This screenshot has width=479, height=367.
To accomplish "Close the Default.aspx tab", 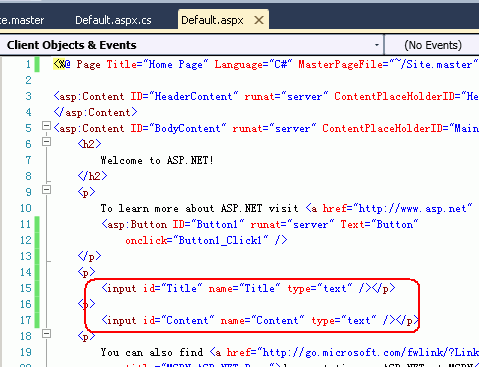I will (x=259, y=20).
